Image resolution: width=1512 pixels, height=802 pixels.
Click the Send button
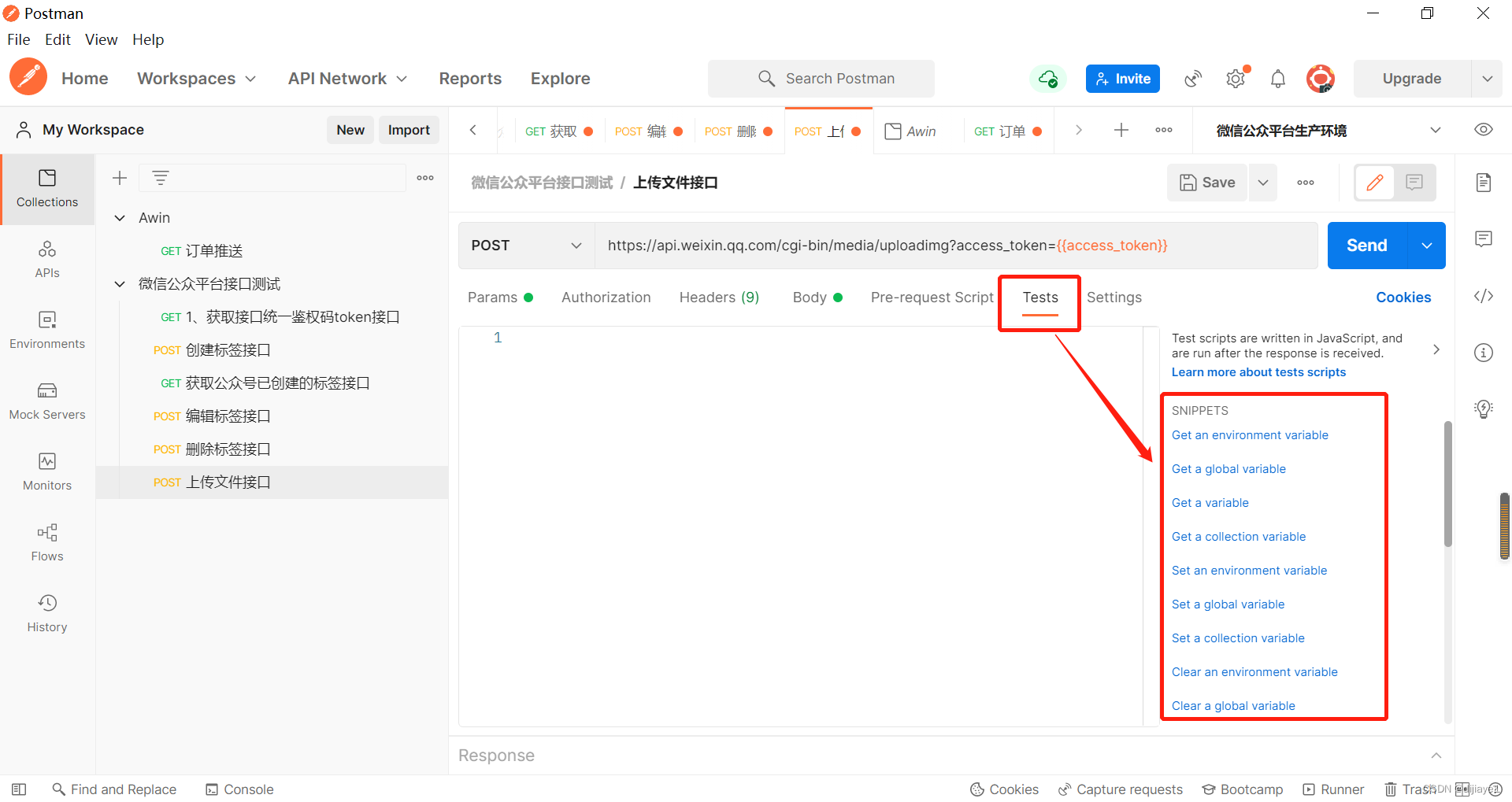(1367, 246)
